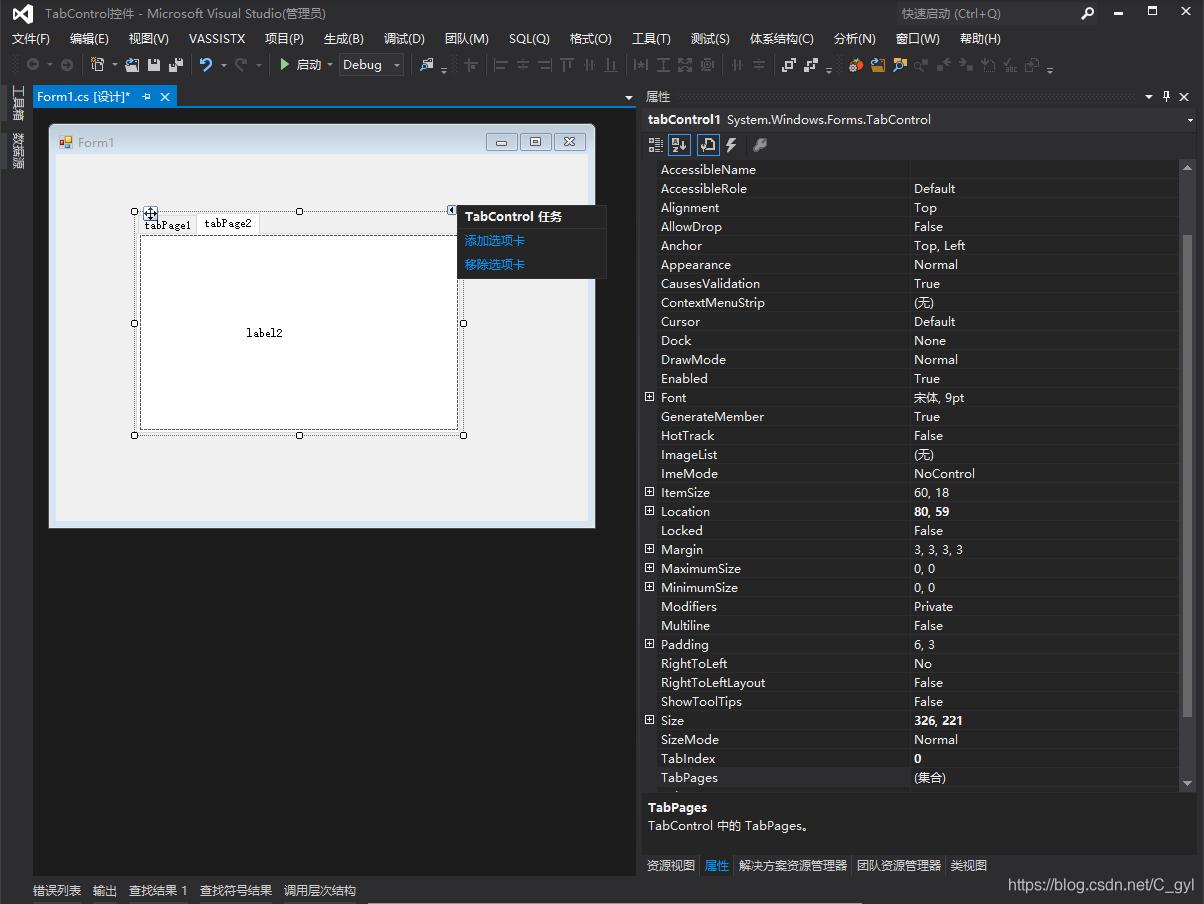Click the green Start debugging arrow

[x=285, y=65]
